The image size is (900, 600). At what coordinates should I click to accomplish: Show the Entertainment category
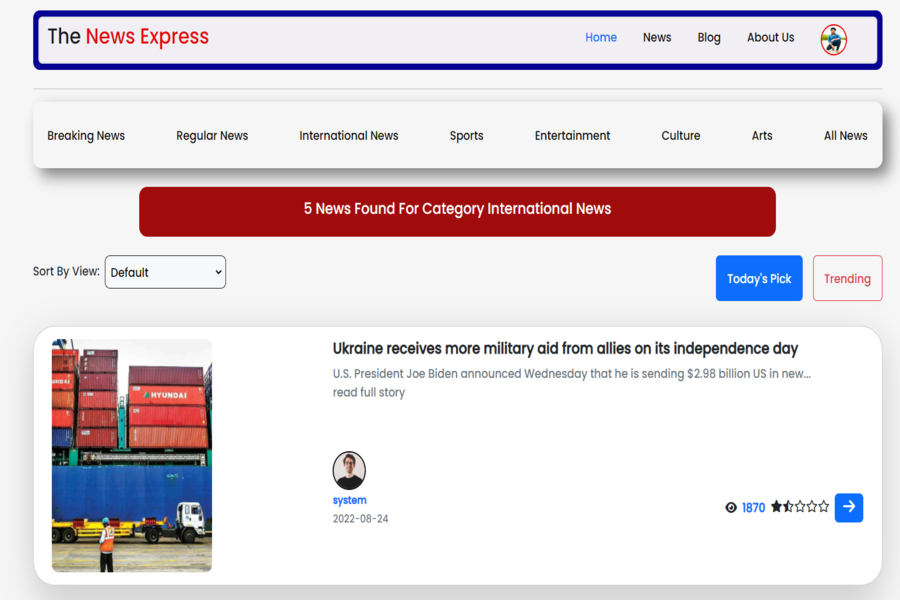(572, 136)
